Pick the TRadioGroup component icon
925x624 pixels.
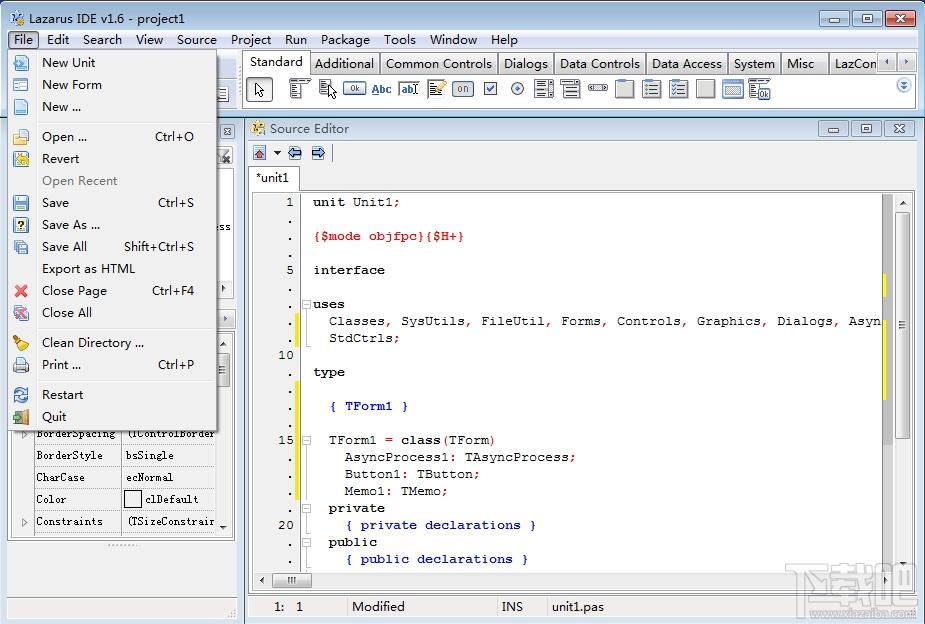coord(651,89)
